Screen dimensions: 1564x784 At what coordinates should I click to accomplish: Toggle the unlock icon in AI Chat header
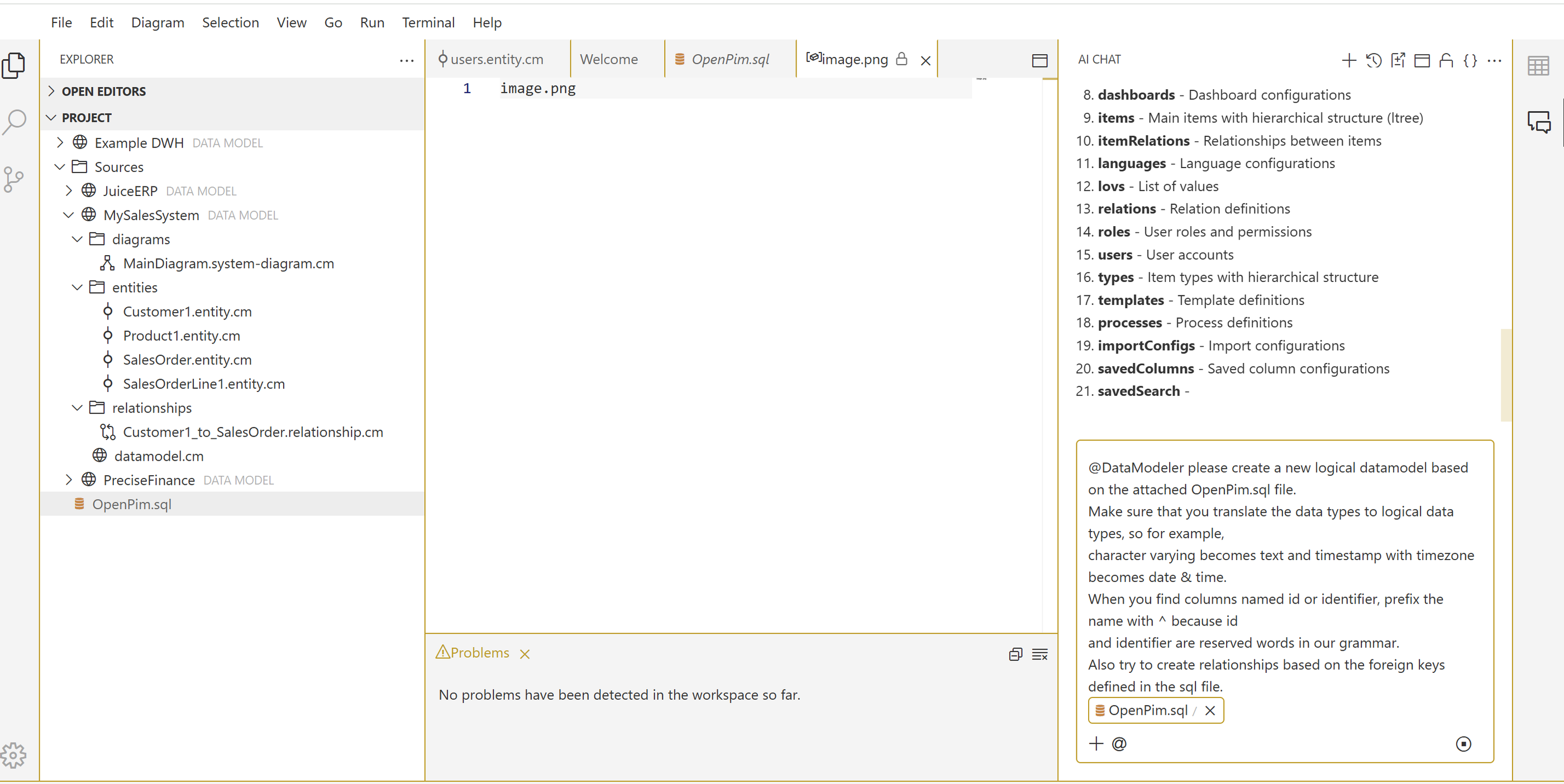[x=1446, y=60]
